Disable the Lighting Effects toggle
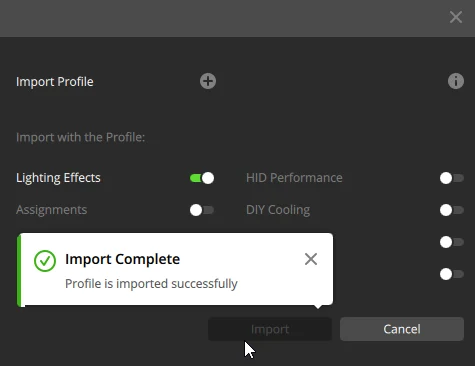The width and height of the screenshot is (475, 366). point(202,178)
